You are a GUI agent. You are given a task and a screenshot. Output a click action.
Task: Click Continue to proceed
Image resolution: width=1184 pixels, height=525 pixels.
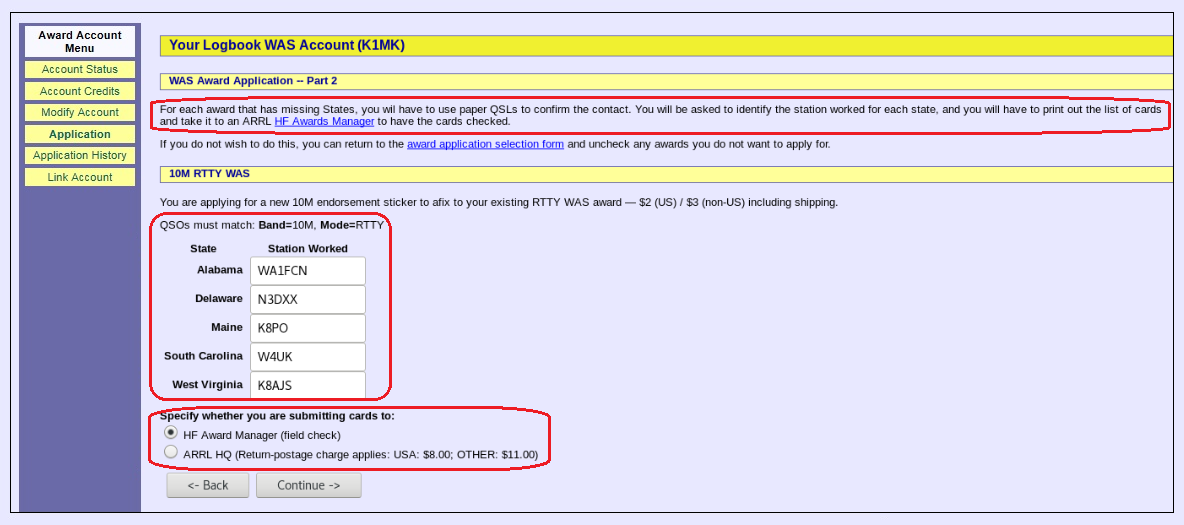tap(308, 485)
